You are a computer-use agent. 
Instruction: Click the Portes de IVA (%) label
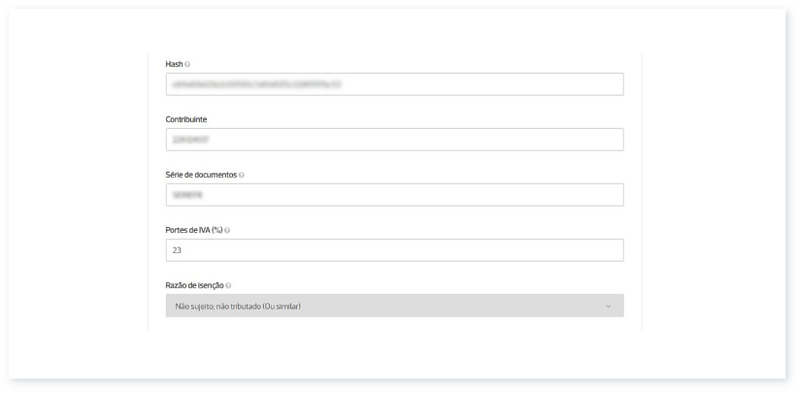click(194, 230)
